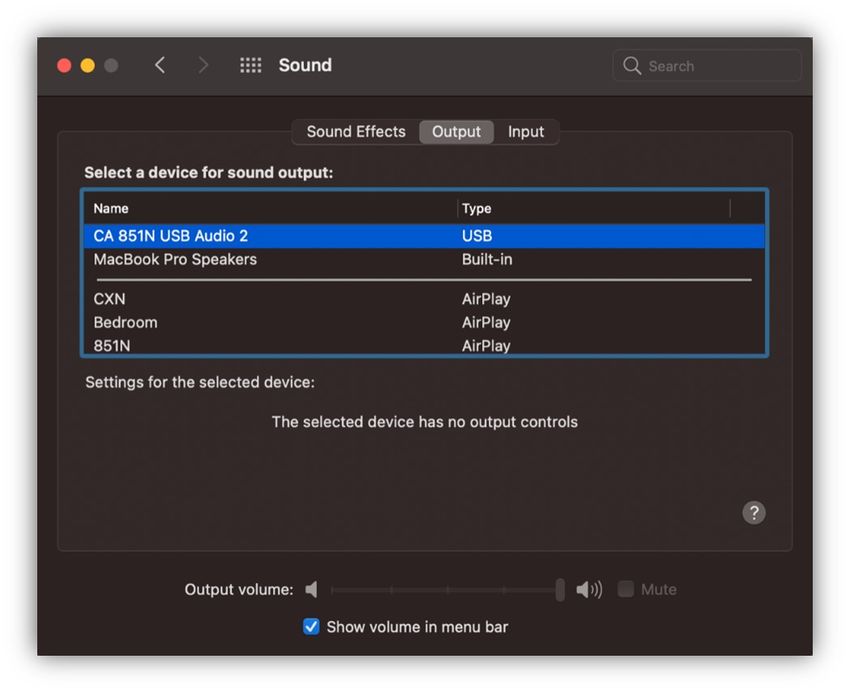Select MacBook Pro Speakers as output
Screen dimensions: 850x693
(175, 260)
